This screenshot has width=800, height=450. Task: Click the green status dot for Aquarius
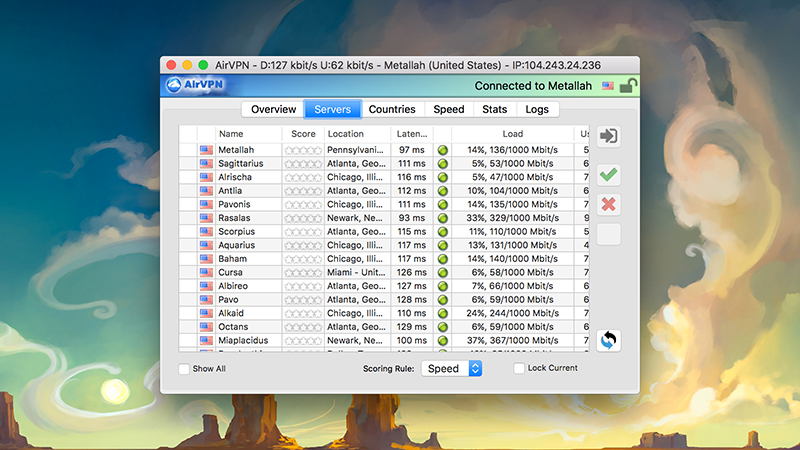point(443,245)
